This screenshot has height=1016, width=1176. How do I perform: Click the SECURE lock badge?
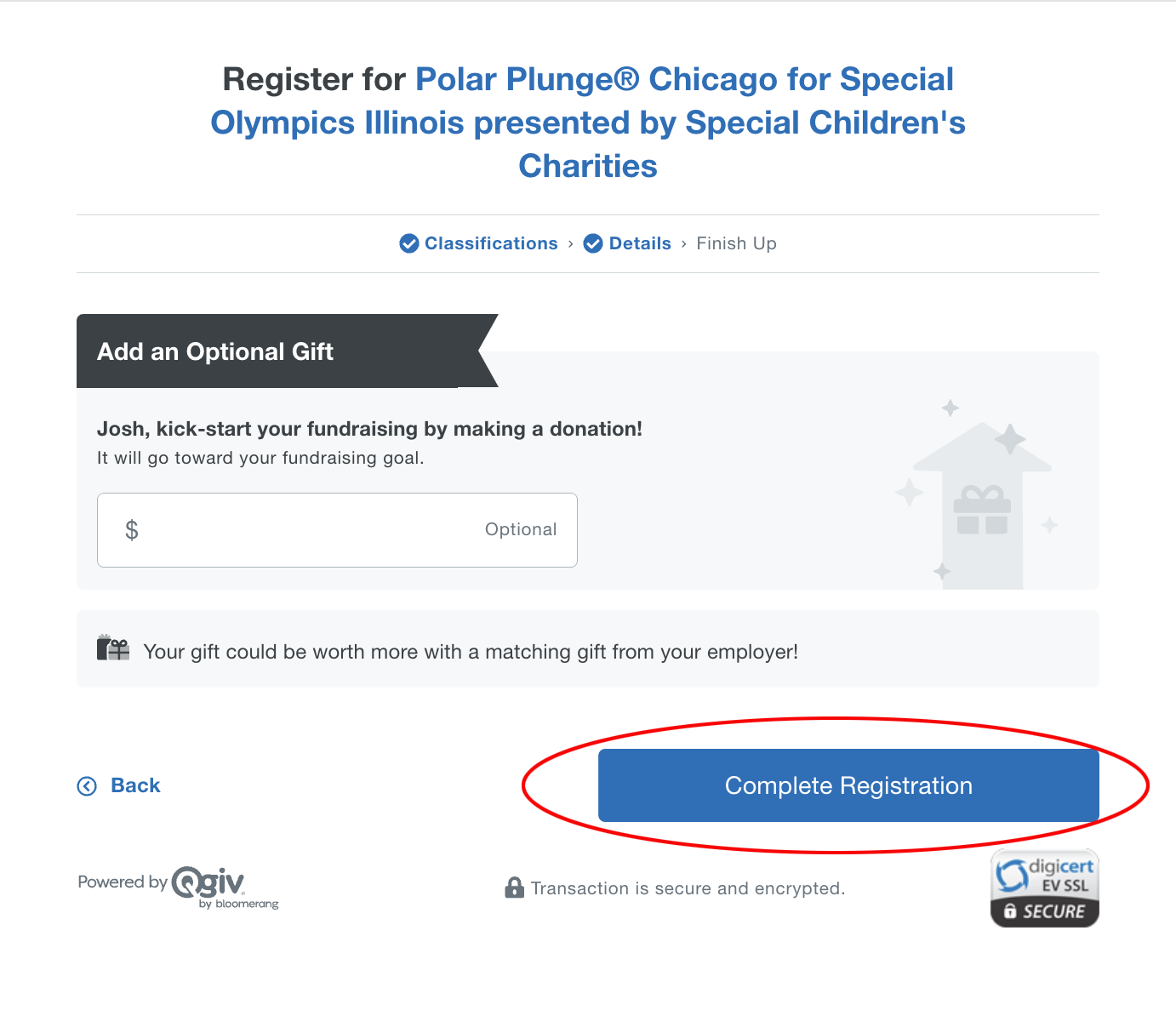[1044, 912]
